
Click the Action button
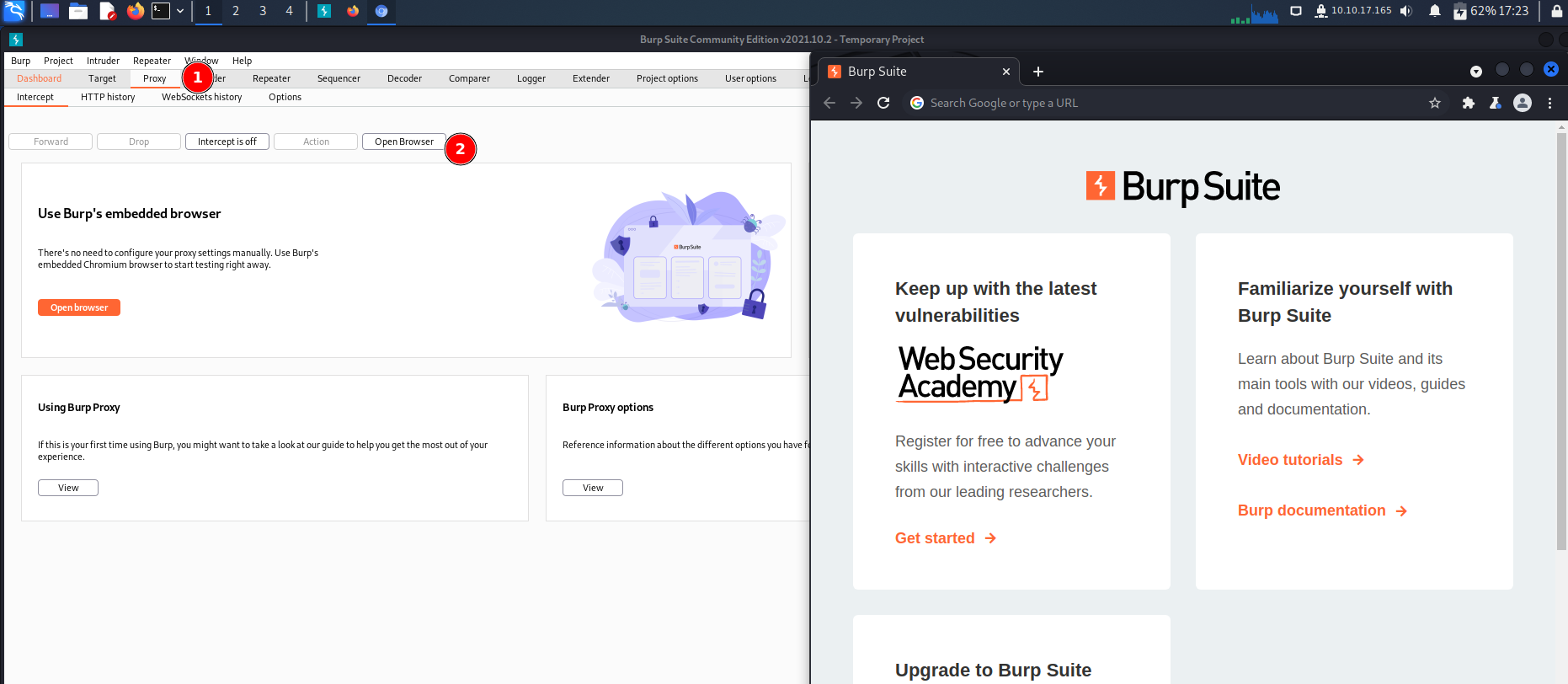[316, 142]
